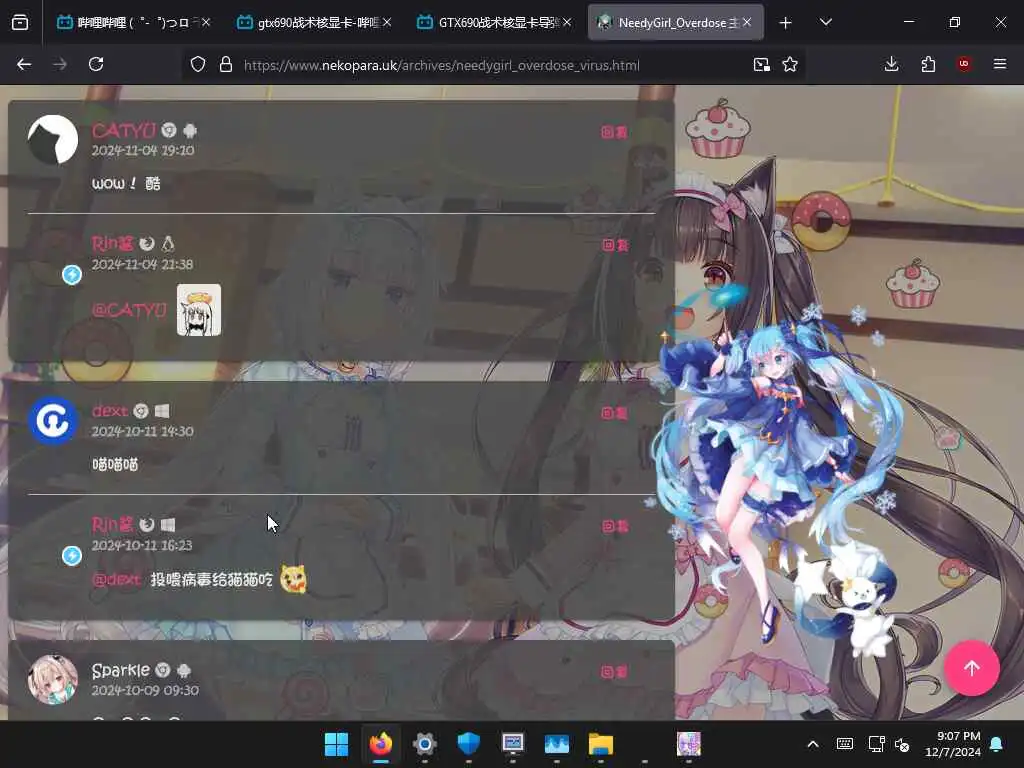Viewport: 1024px width, 768px height.
Task: Expand the list all tabs chevron
Action: point(826,23)
